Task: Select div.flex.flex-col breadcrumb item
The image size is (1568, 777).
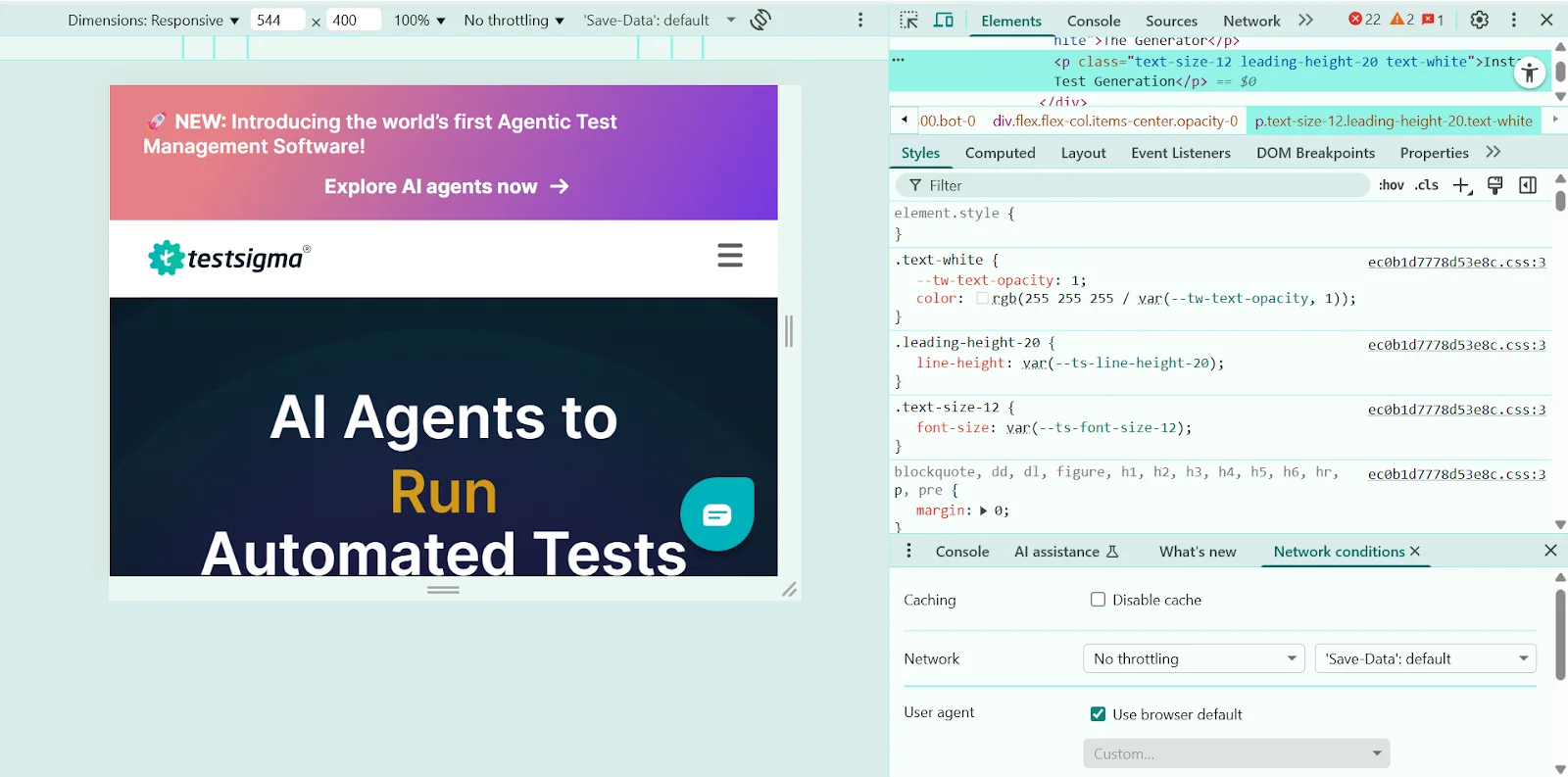Action: tap(1114, 121)
